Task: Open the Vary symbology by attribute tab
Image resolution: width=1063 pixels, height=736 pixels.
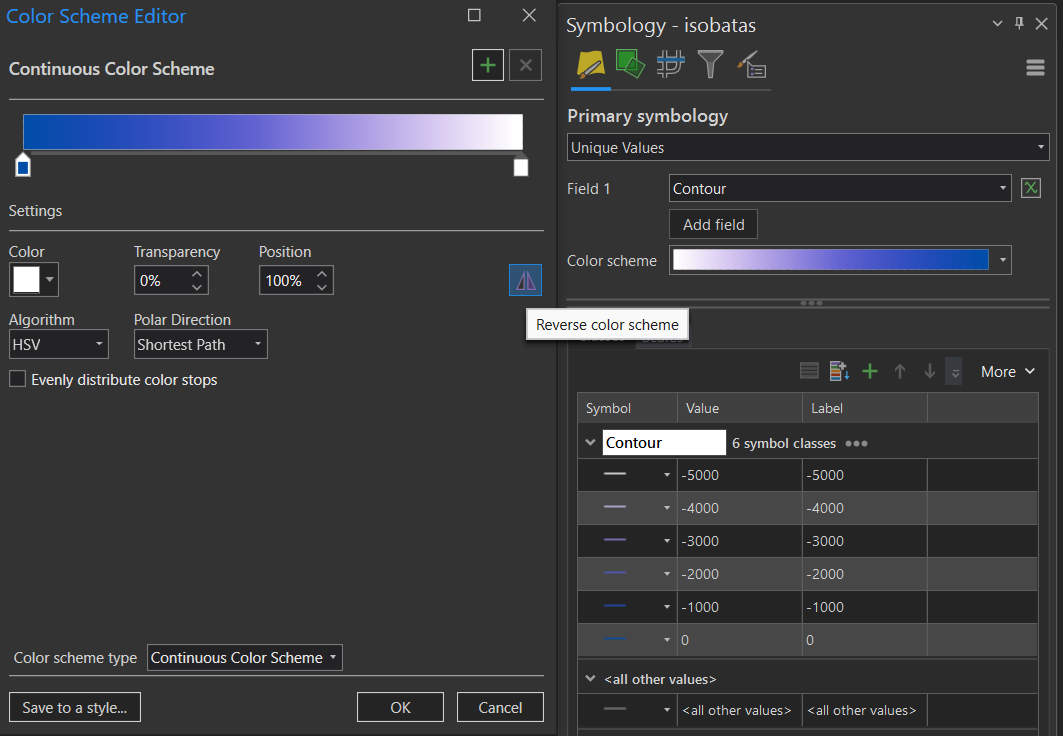Action: click(630, 65)
